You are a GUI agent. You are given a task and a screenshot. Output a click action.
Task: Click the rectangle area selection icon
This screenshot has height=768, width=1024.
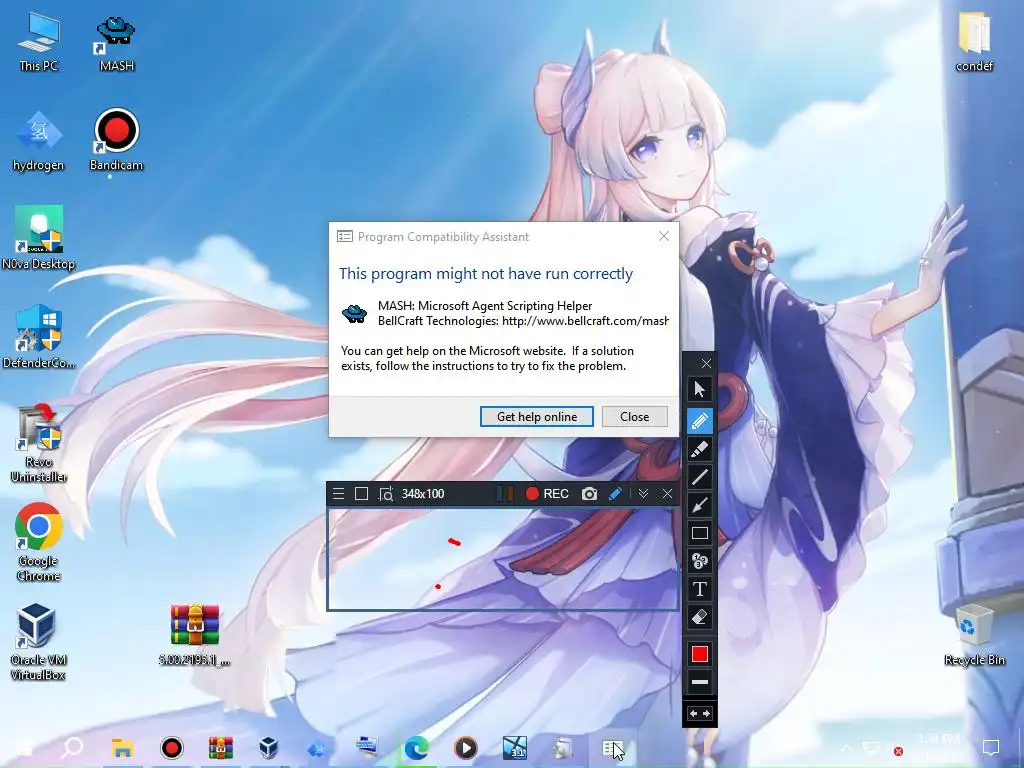coord(361,494)
